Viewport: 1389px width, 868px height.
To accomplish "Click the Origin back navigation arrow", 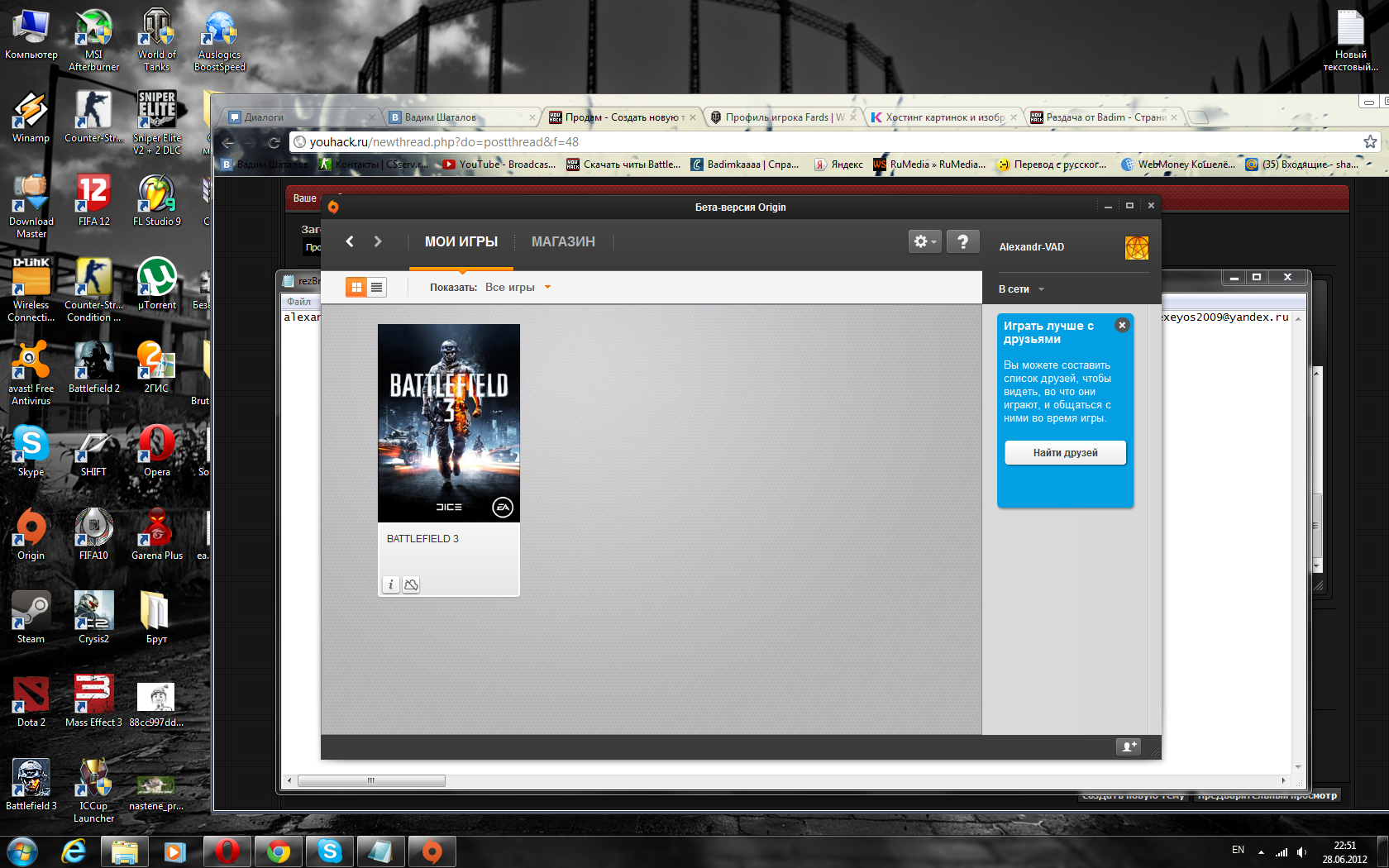I will tap(350, 241).
